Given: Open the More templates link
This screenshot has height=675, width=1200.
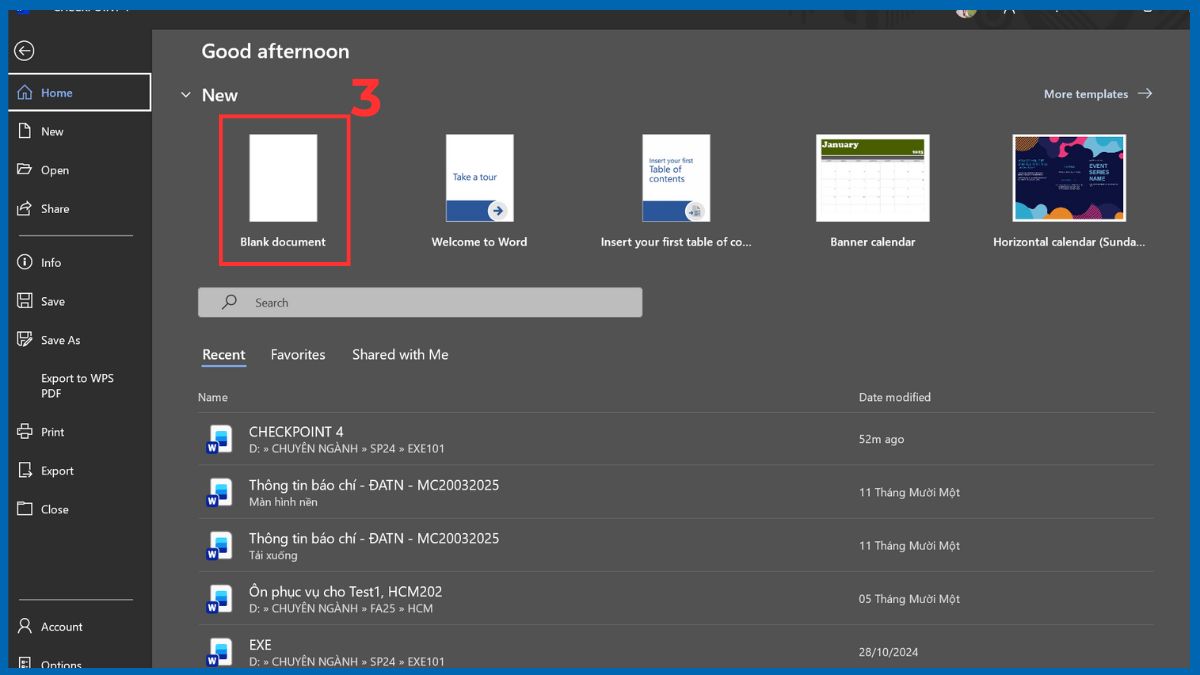Looking at the screenshot, I should pos(1097,94).
